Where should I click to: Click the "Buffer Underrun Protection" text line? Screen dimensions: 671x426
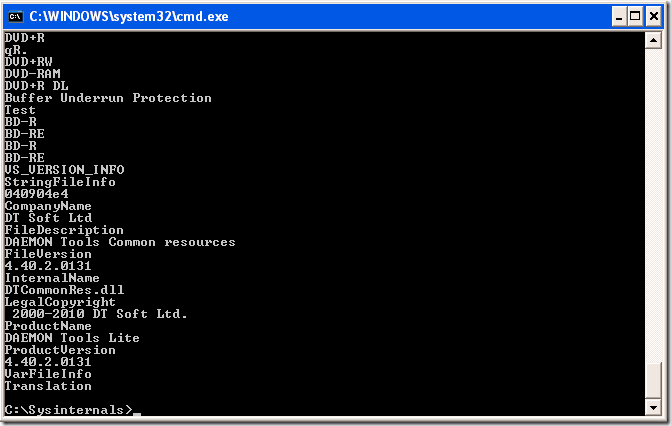pos(108,98)
